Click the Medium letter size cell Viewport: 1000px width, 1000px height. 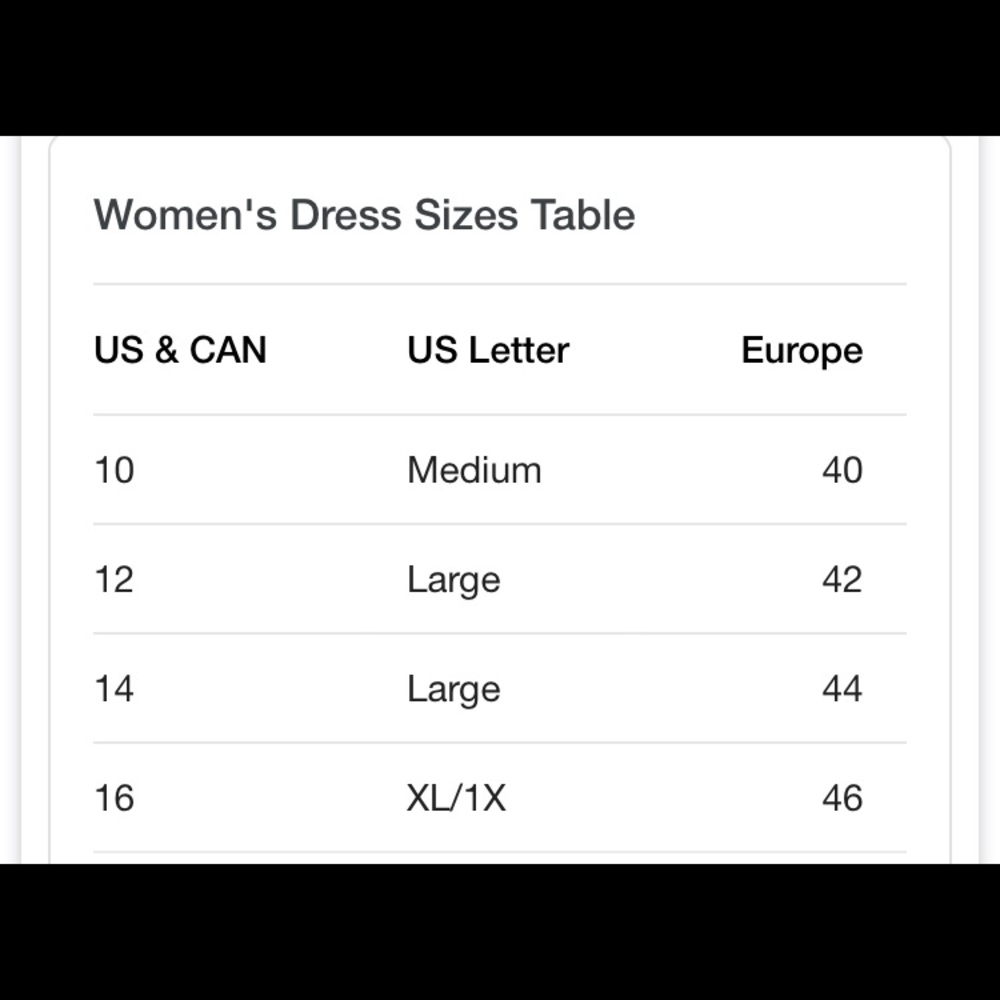(x=474, y=470)
